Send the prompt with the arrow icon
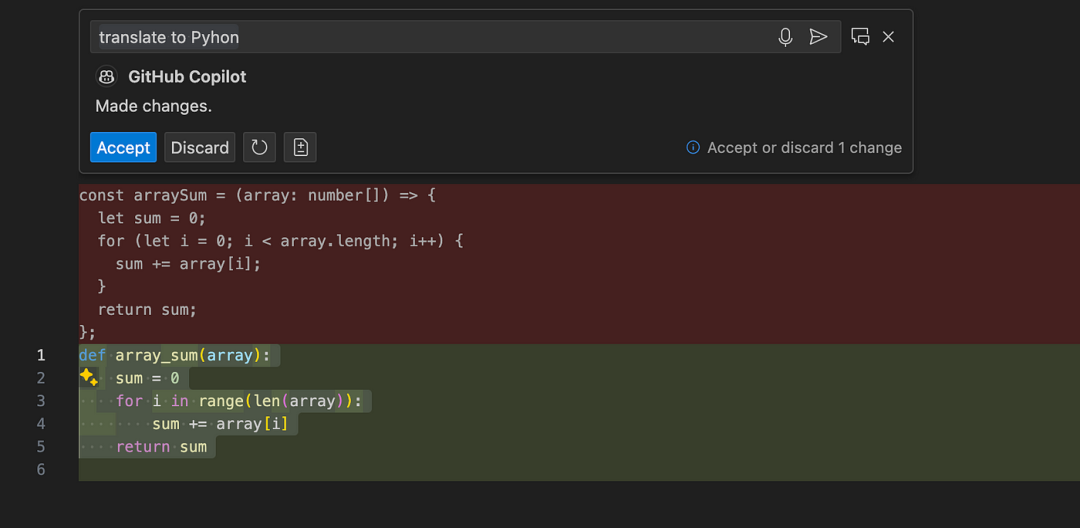The image size is (1080, 528). click(818, 37)
